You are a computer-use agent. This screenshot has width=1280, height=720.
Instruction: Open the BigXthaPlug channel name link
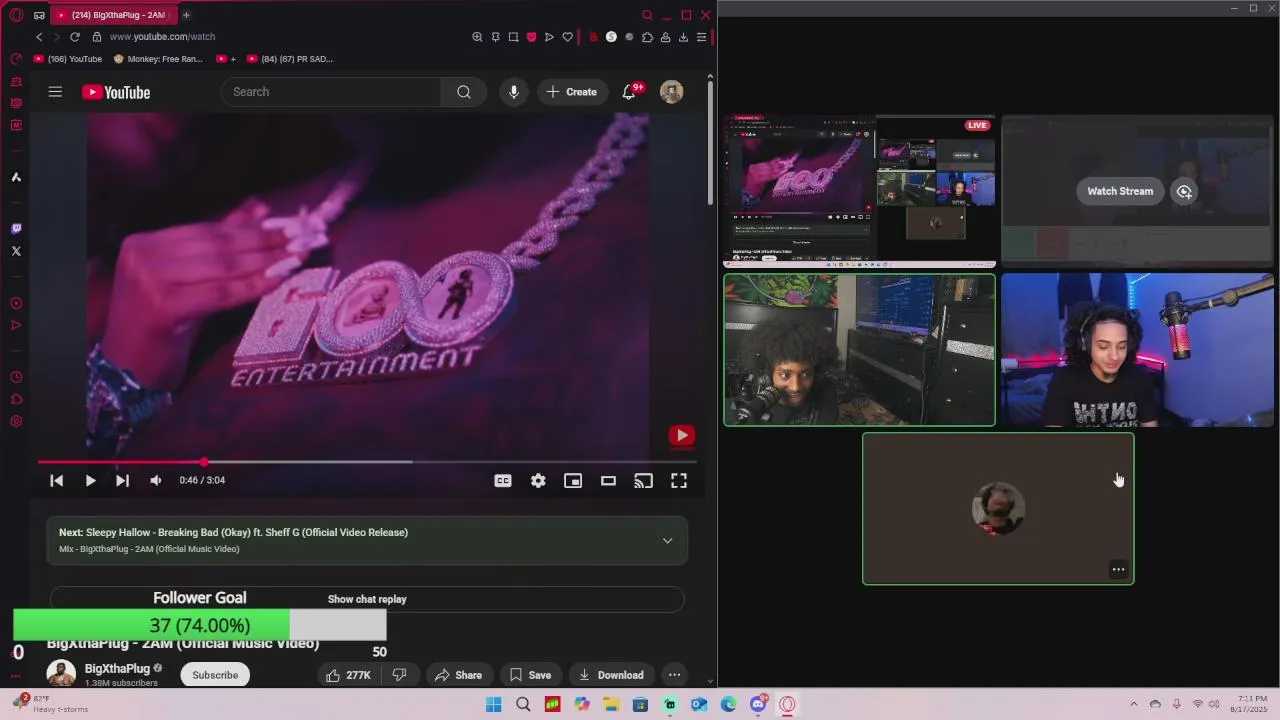click(117, 668)
